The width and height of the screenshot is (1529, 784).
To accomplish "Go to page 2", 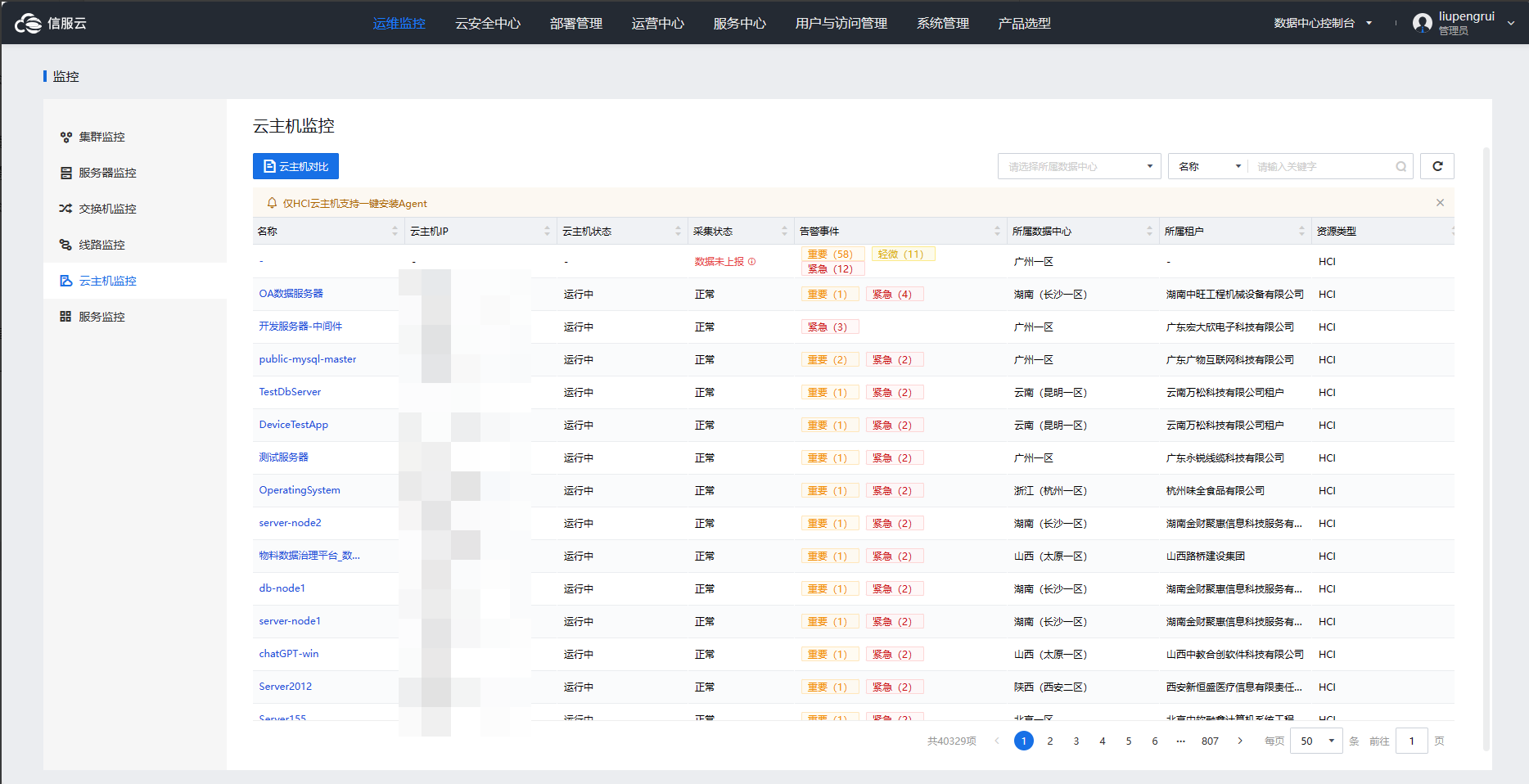I will [x=1050, y=741].
